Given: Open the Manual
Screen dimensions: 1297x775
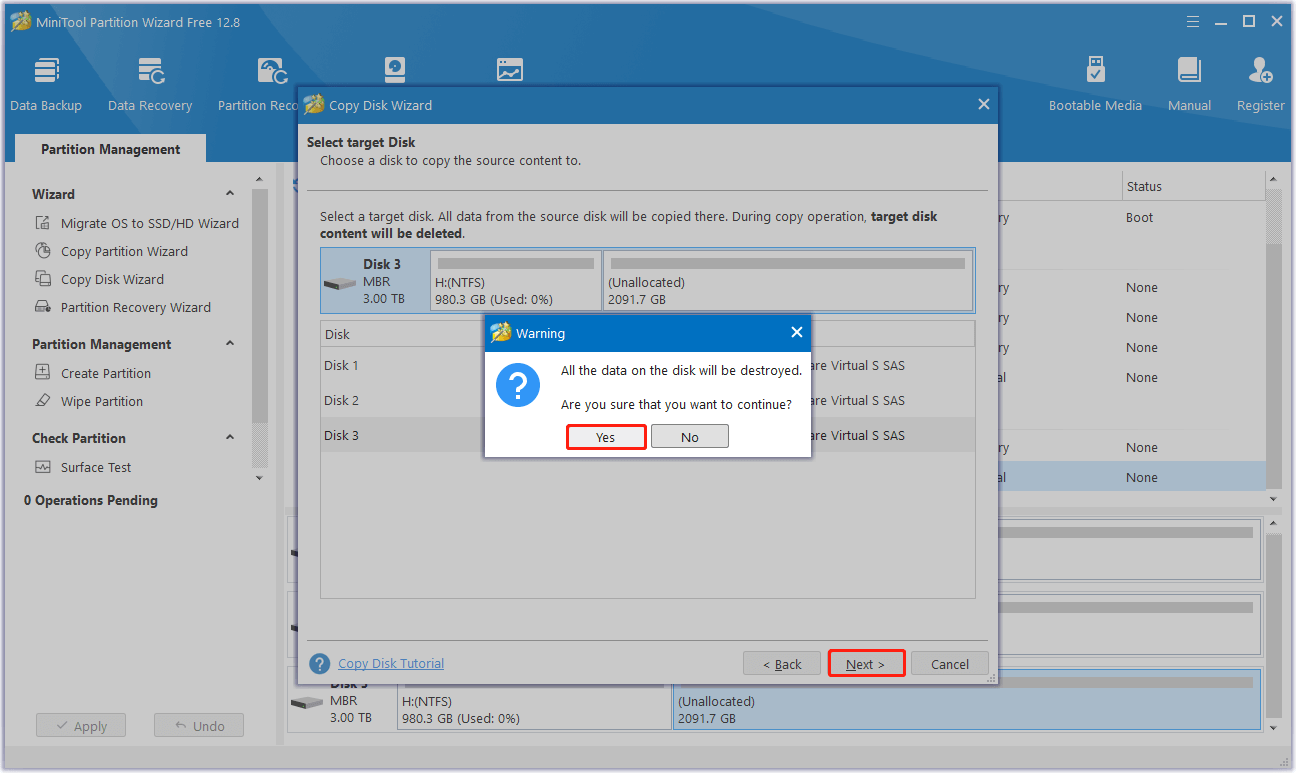Looking at the screenshot, I should [x=1189, y=84].
